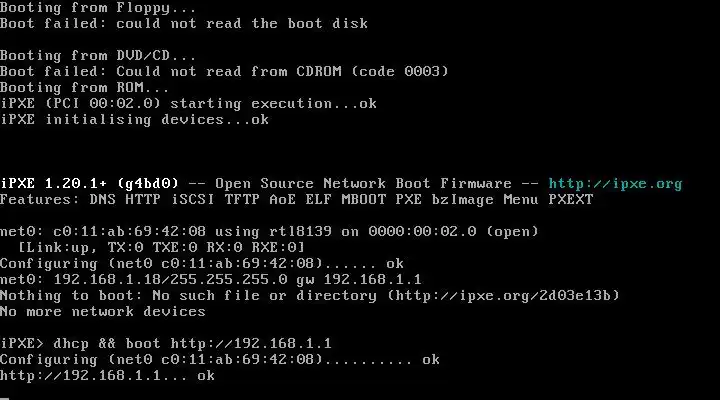Screen dimensions: 720x400
Task: Click the http://ipxe.org link
Action: point(615,184)
